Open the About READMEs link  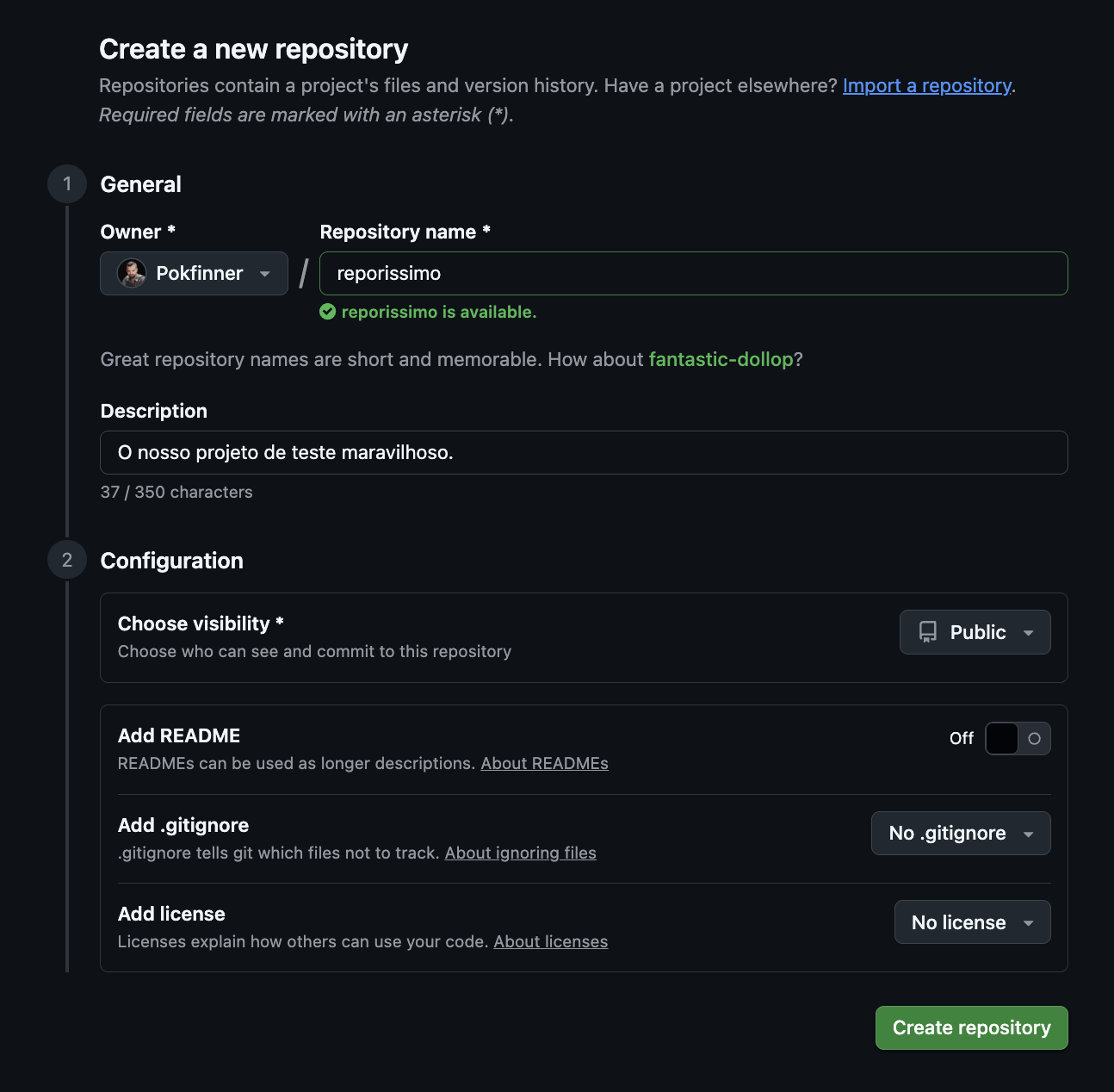(544, 764)
